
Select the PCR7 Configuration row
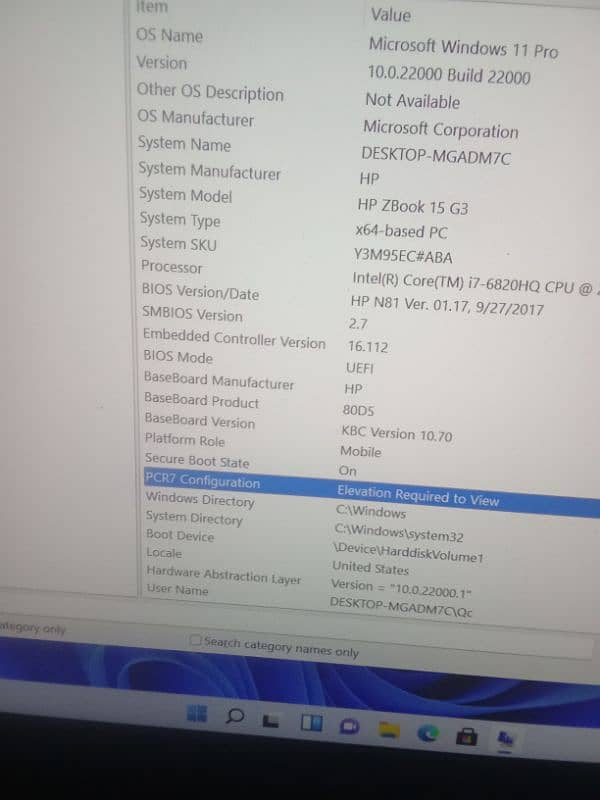(x=203, y=482)
